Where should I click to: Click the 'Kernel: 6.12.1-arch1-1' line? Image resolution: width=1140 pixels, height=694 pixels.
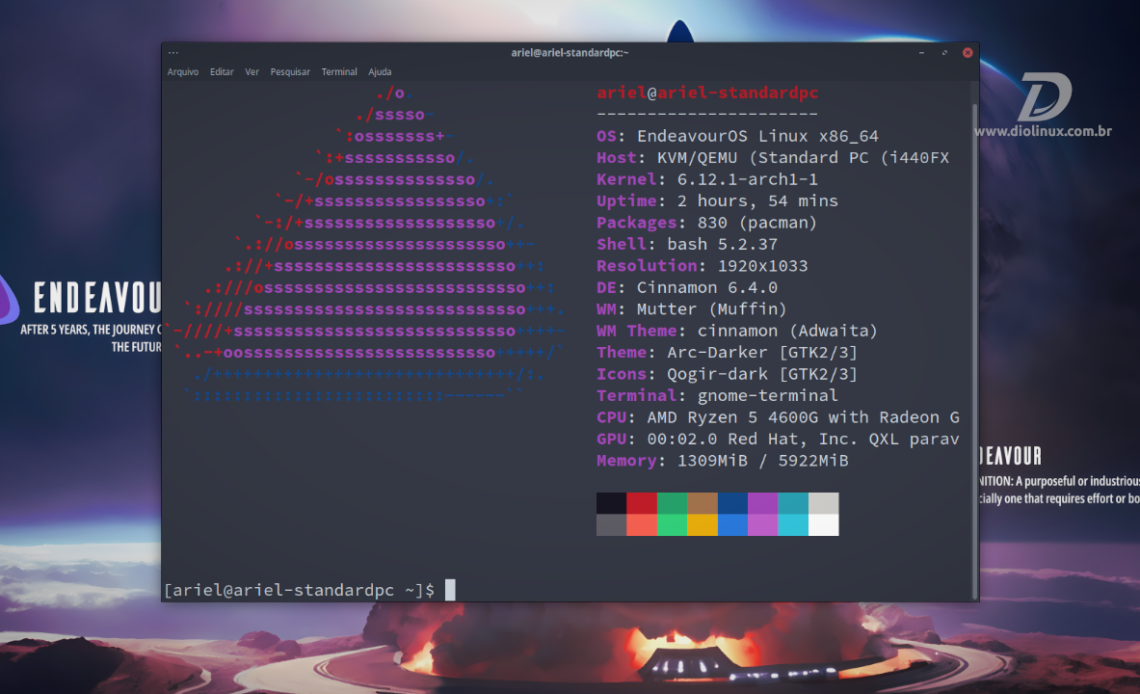click(707, 179)
